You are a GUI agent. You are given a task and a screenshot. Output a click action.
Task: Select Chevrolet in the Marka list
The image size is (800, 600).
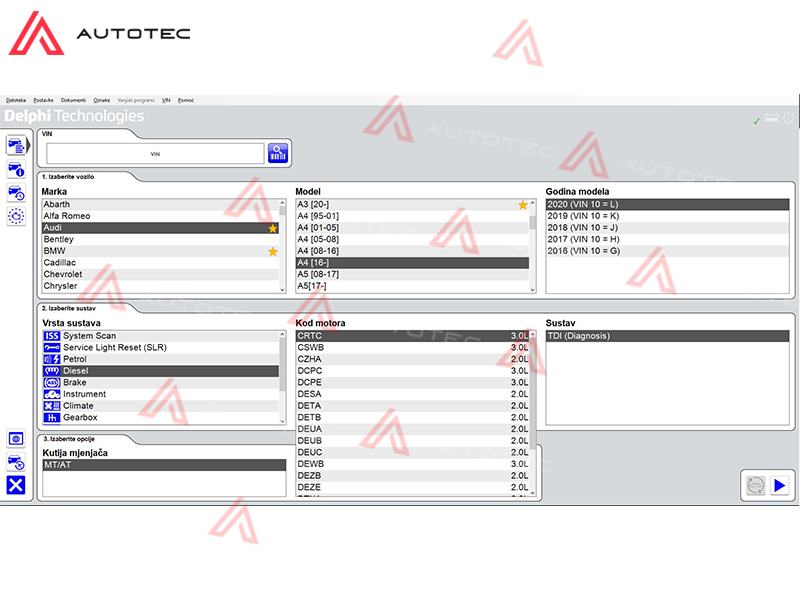click(160, 274)
